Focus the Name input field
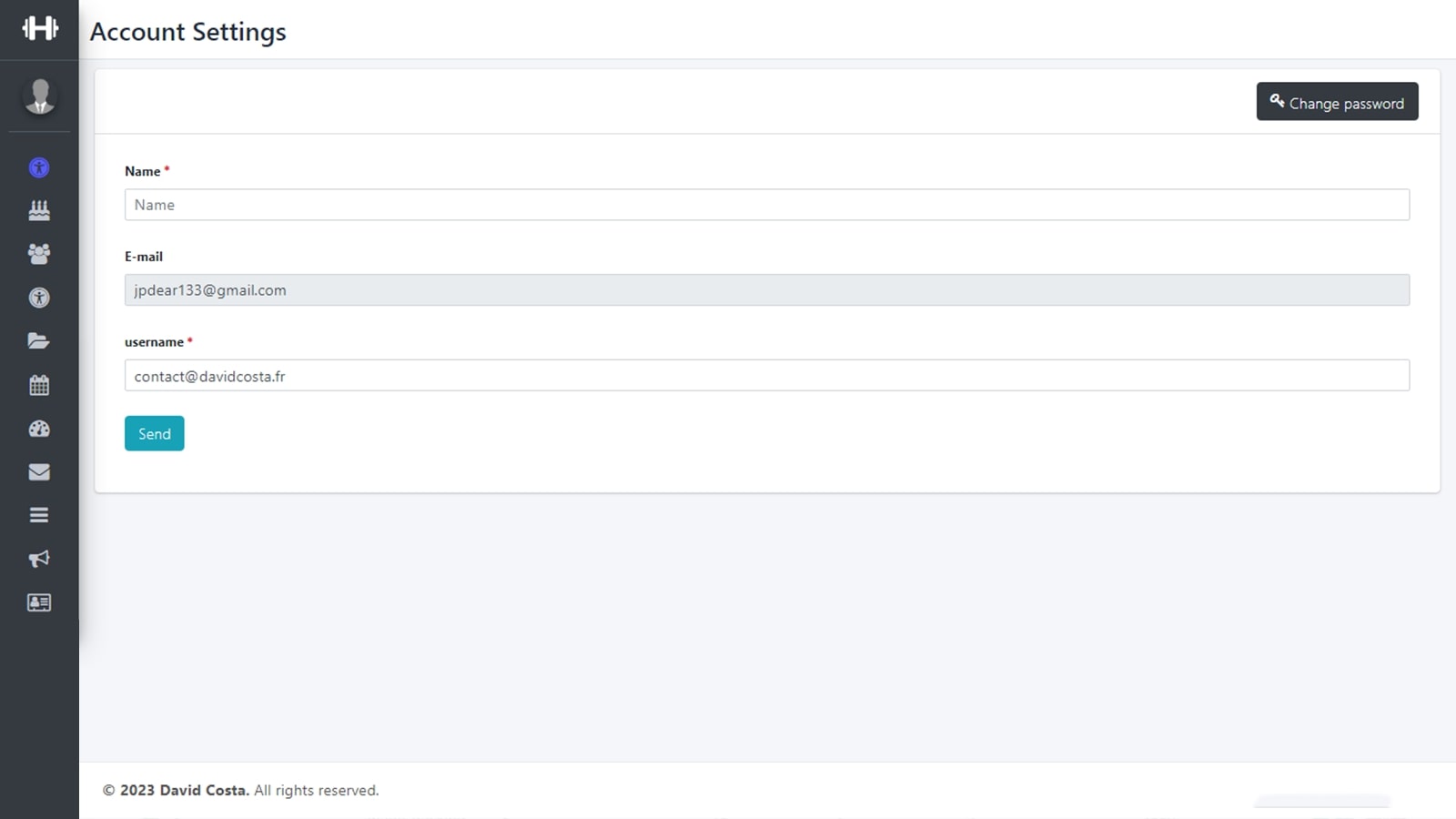1456x819 pixels. (766, 205)
